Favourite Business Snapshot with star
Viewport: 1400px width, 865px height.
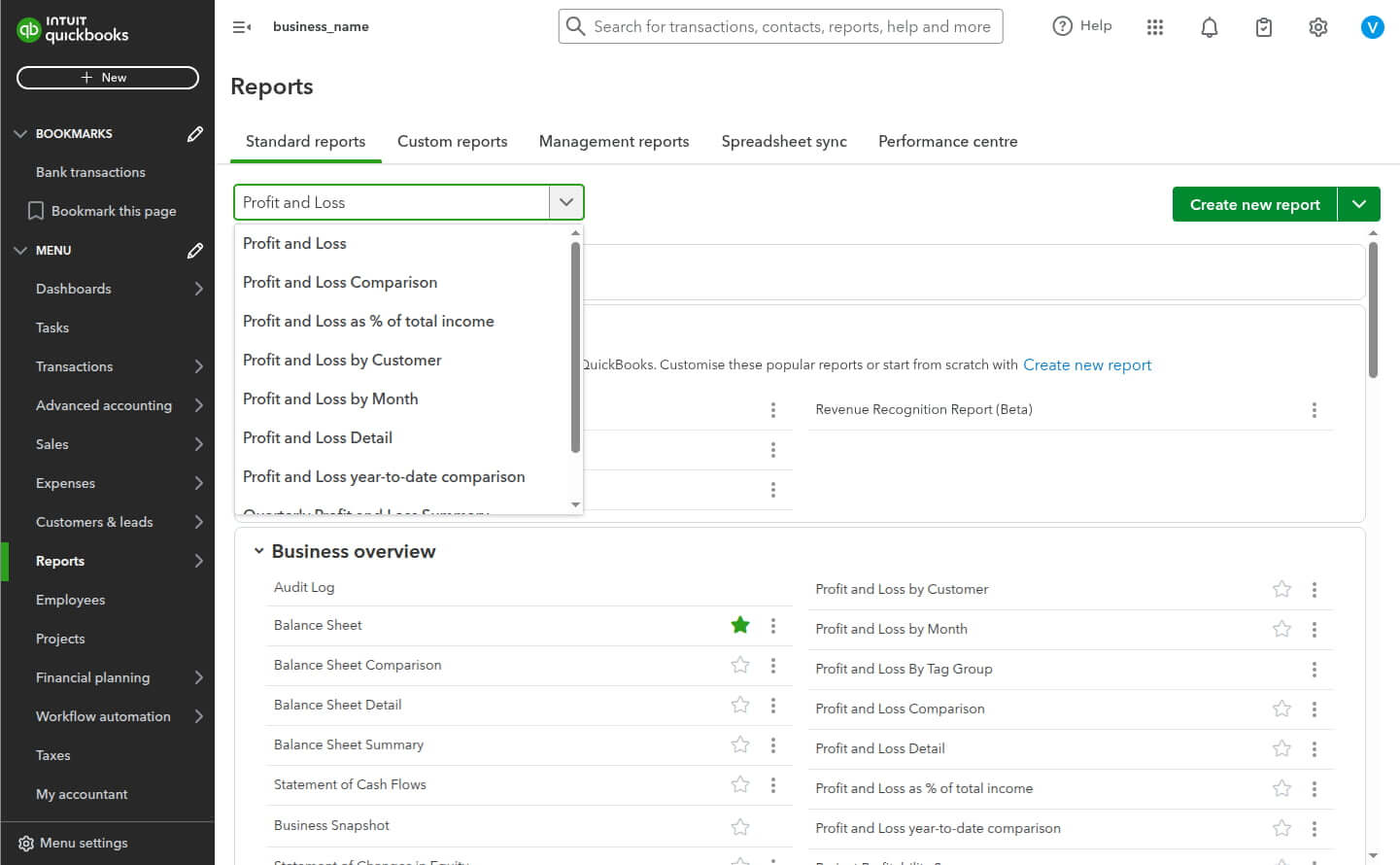(740, 826)
